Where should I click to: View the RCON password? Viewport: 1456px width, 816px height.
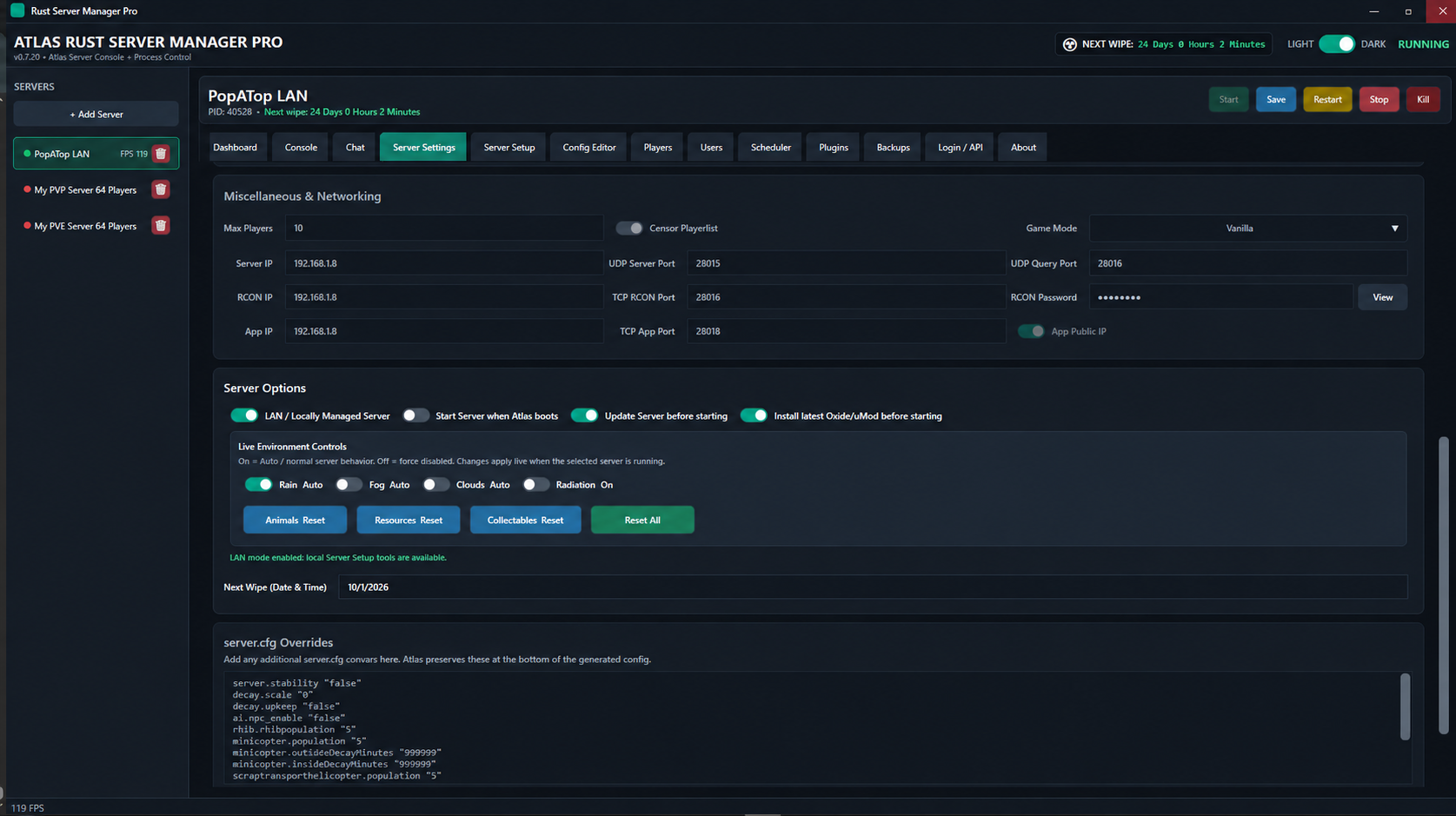point(1382,297)
